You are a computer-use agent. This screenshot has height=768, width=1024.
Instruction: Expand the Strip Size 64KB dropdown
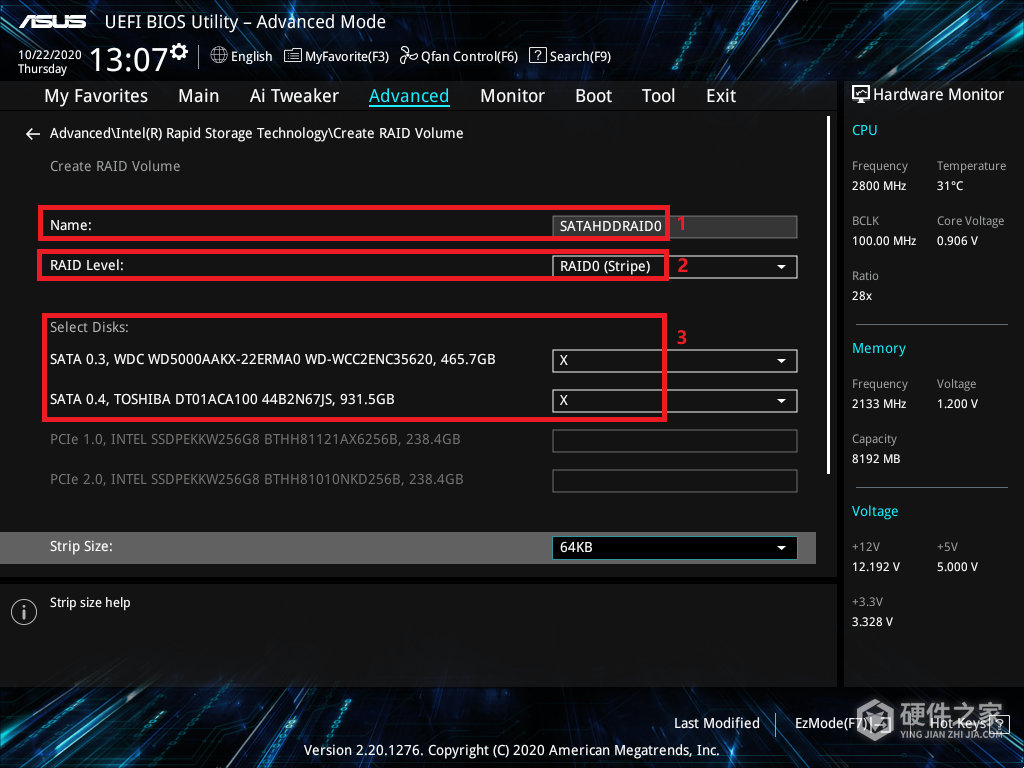[x=675, y=547]
